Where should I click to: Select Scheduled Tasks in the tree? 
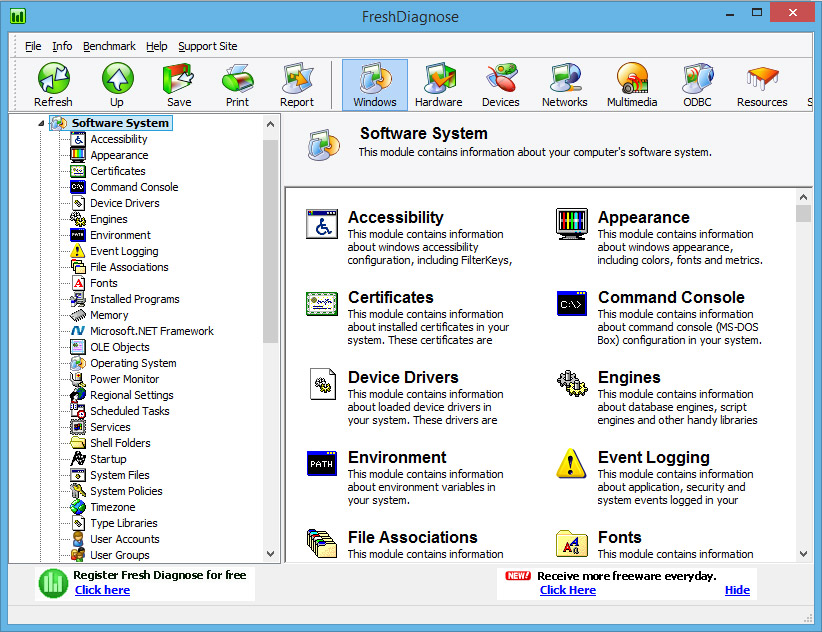coord(129,411)
